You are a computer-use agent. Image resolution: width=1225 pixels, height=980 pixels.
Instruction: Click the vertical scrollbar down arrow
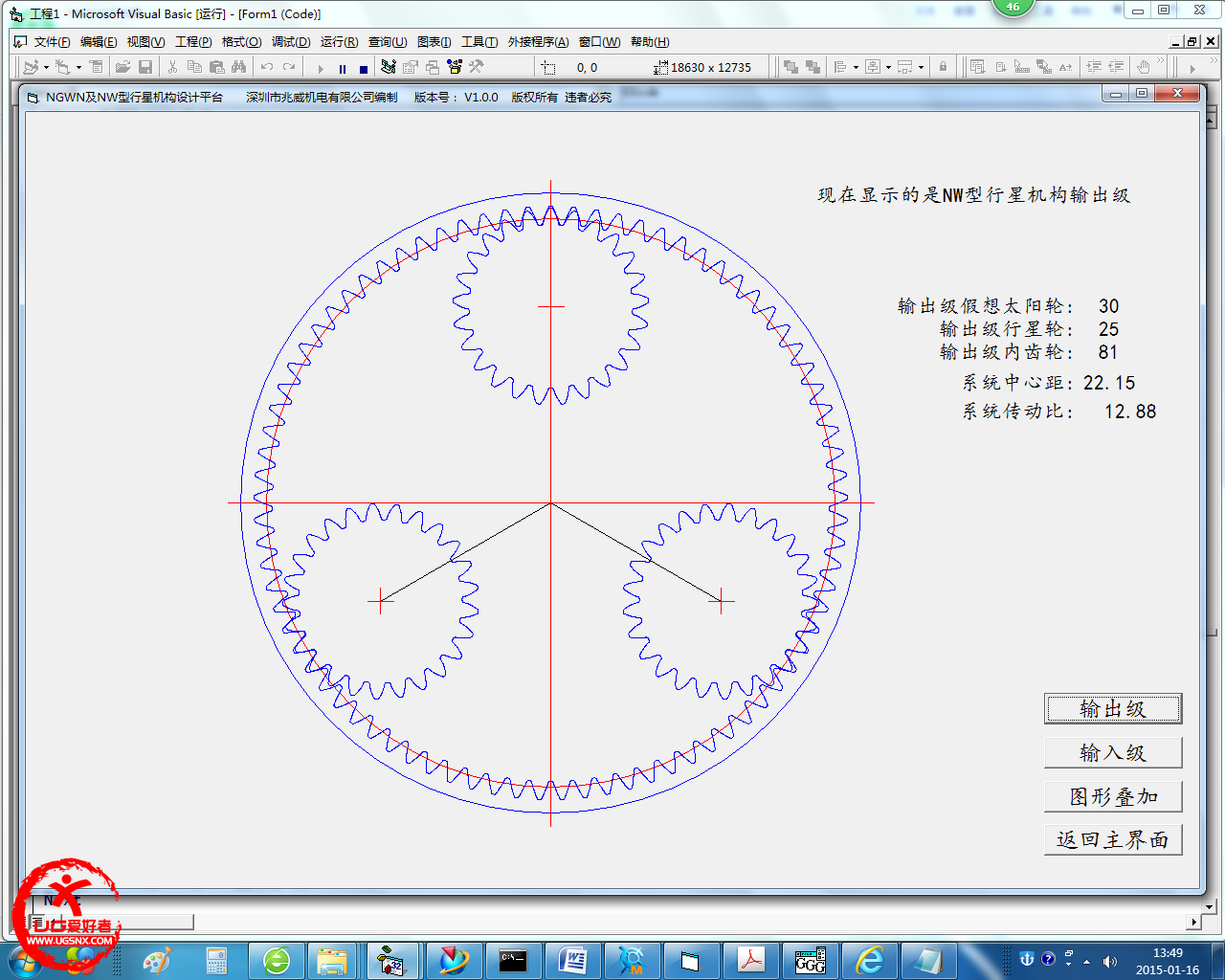coord(1209,905)
